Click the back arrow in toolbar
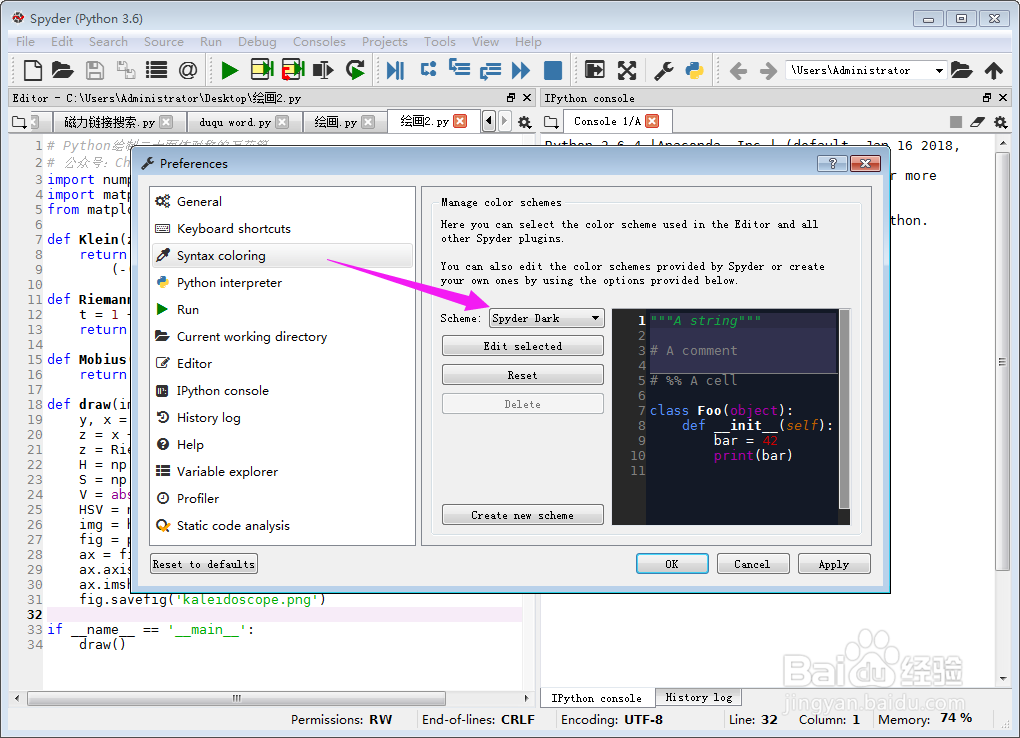 point(738,70)
